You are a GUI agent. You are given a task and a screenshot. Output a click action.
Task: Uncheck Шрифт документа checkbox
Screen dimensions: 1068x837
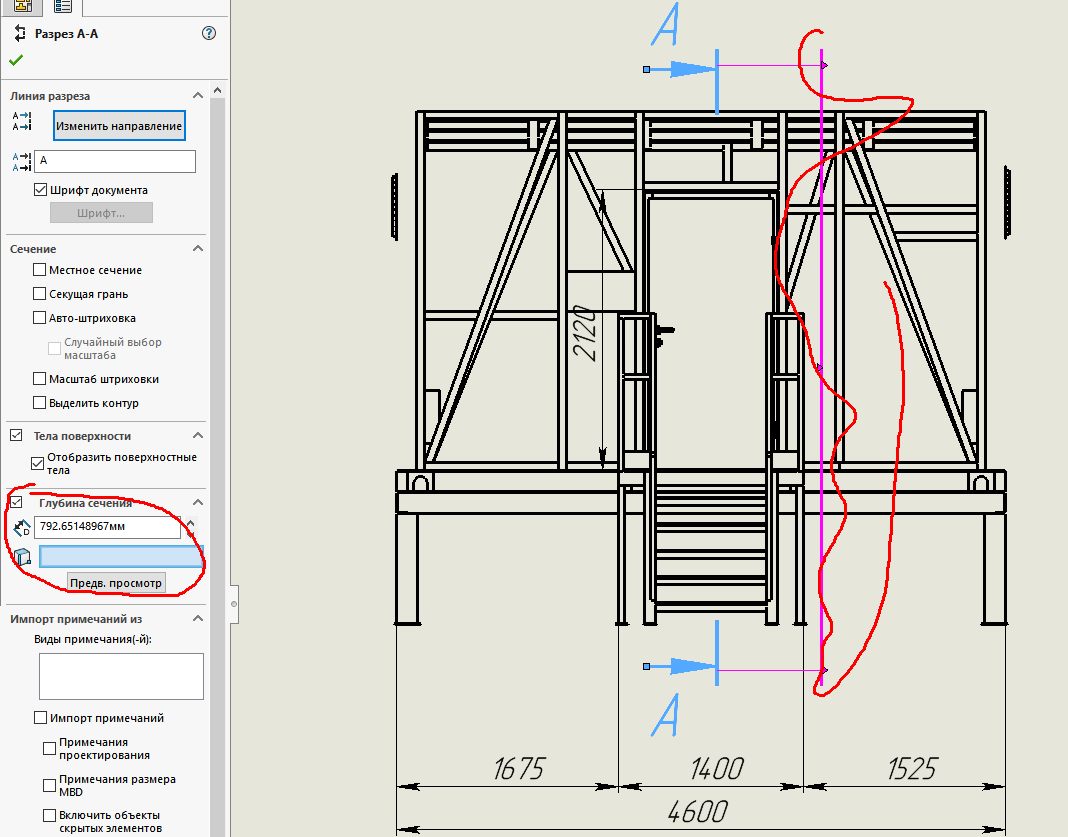40,190
